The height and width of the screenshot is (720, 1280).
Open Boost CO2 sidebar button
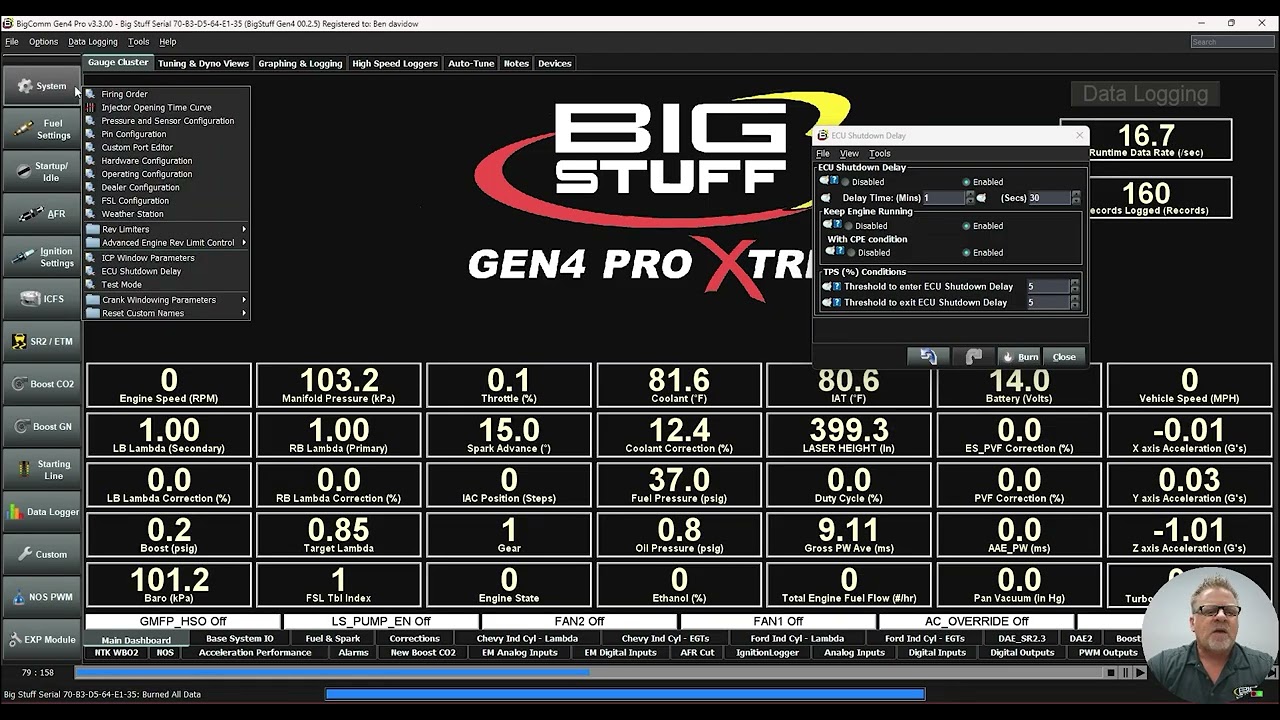pos(42,384)
